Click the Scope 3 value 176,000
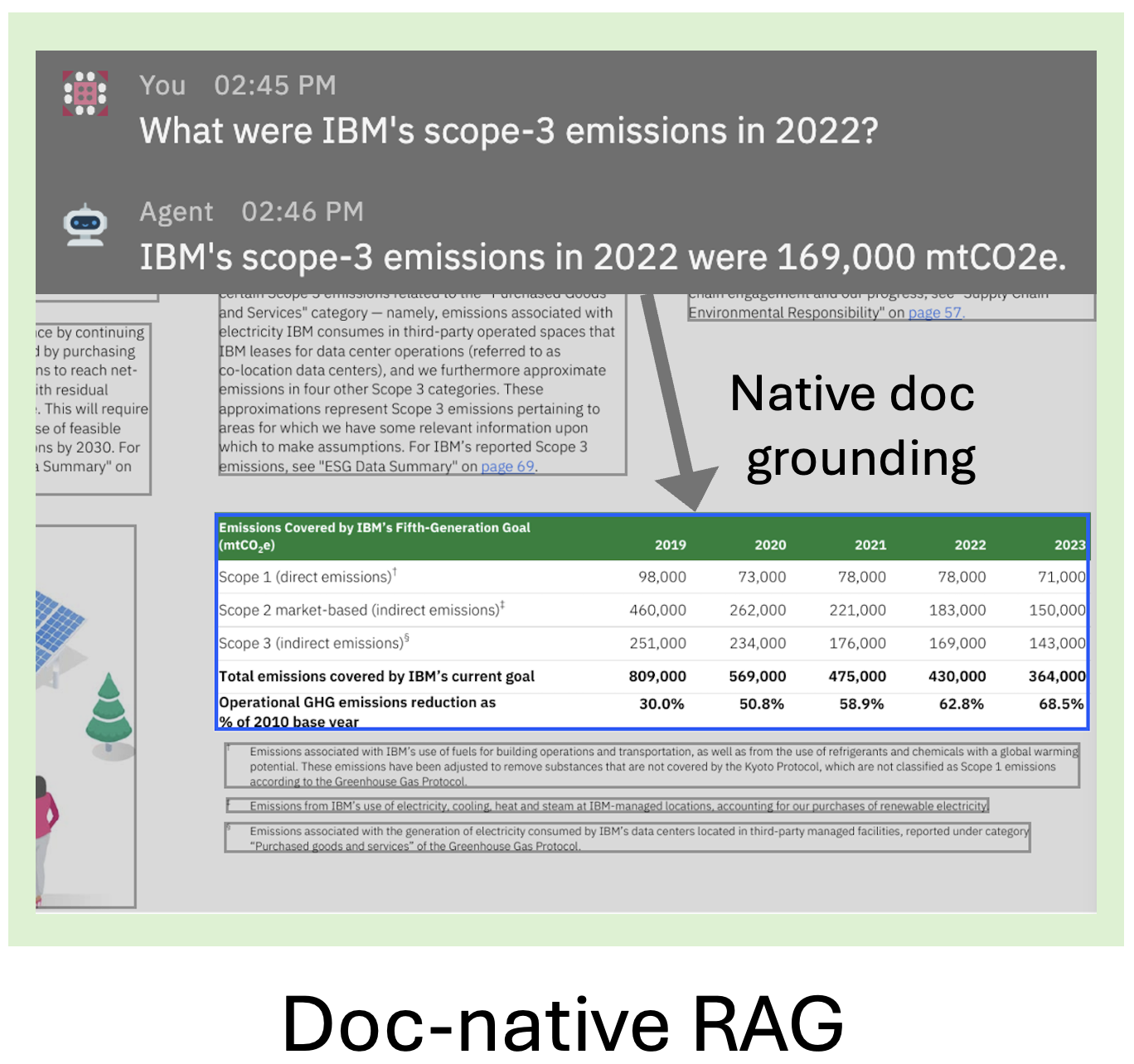Screen dimensions: 1134x1064 [x=858, y=643]
